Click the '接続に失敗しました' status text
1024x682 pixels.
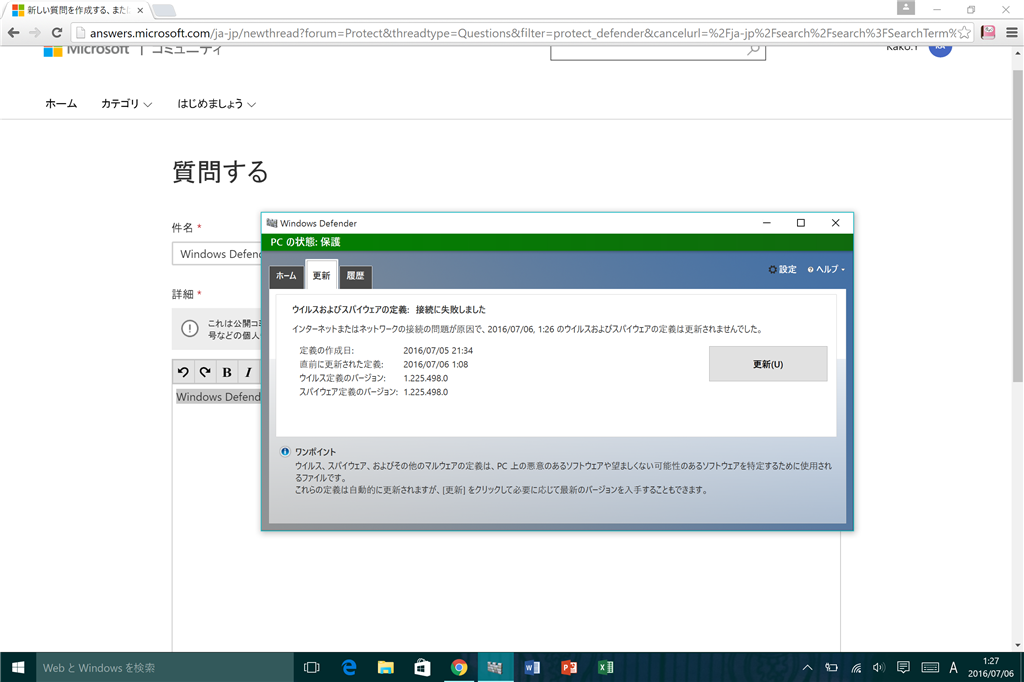pos(451,310)
